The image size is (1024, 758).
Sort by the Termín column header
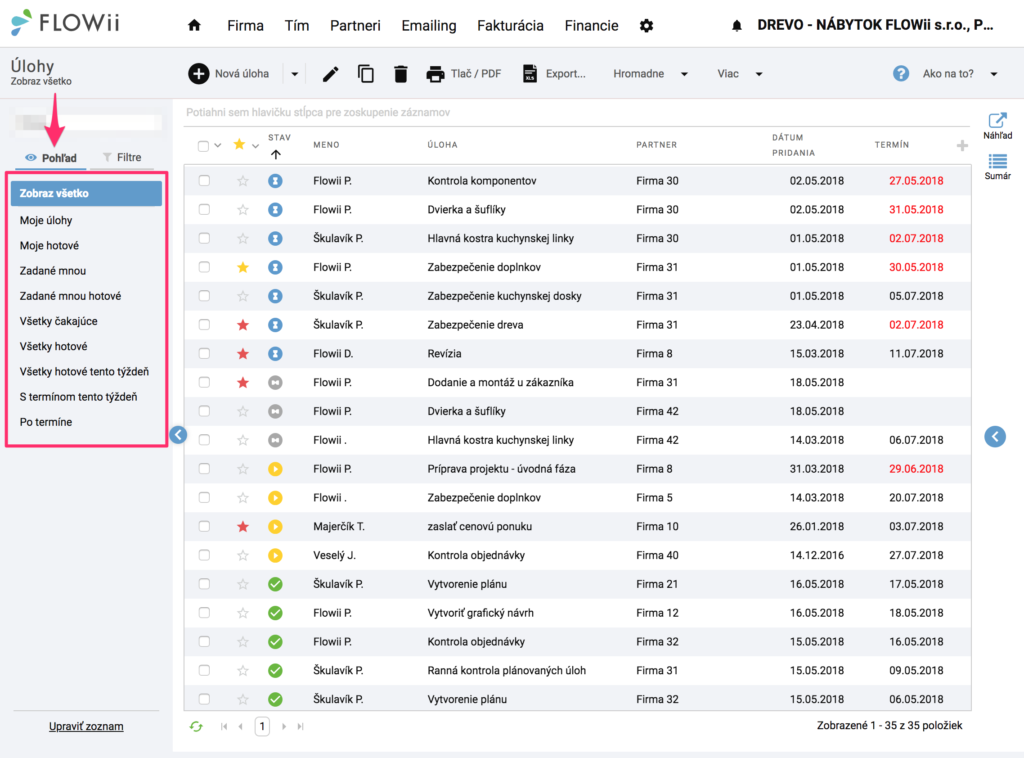point(891,145)
